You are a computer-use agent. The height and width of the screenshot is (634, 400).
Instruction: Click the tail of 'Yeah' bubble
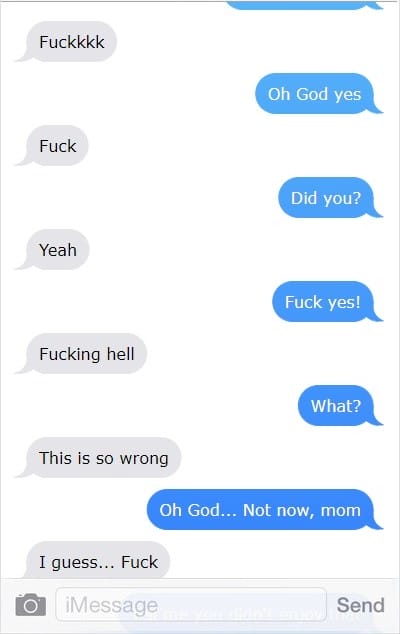(x=21, y=264)
